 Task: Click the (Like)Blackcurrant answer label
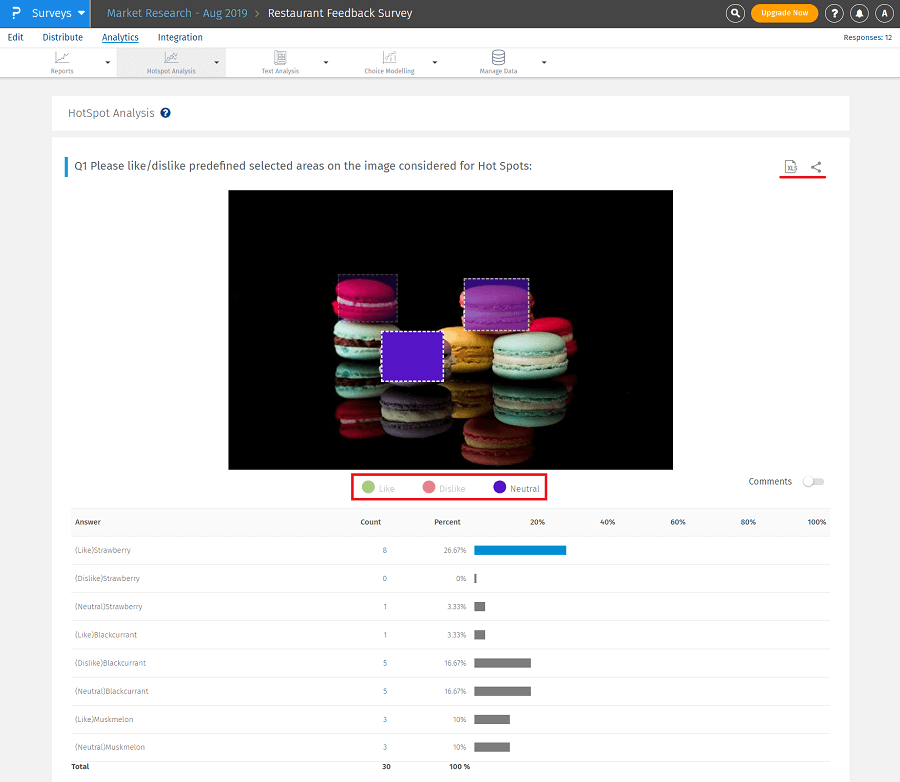[106, 635]
